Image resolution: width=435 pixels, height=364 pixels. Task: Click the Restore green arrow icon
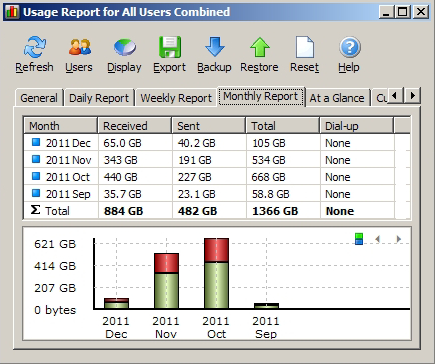click(260, 47)
